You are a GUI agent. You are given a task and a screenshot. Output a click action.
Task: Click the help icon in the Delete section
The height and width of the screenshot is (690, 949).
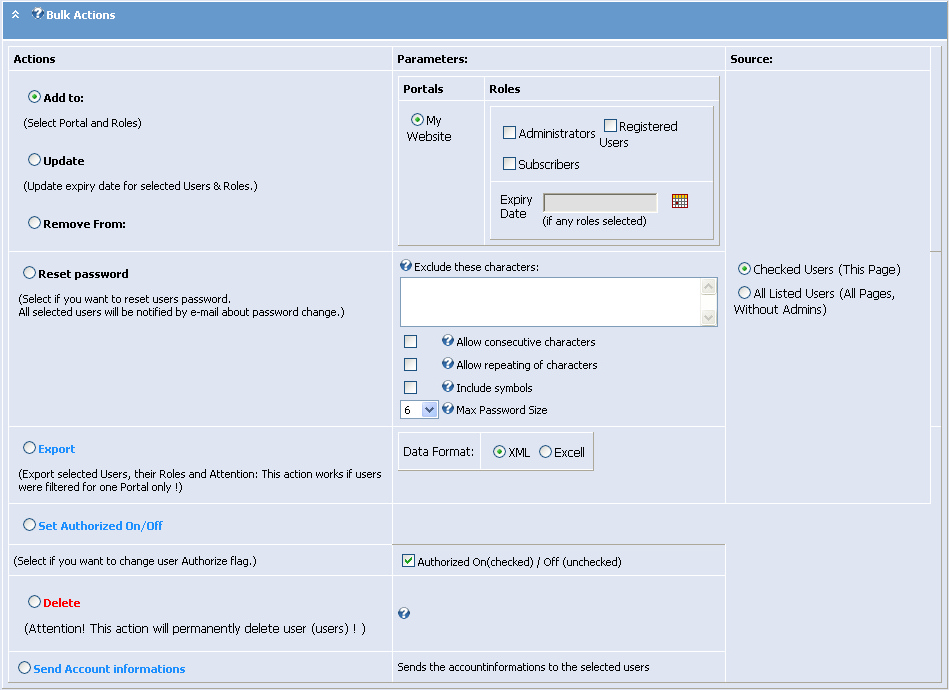pos(404,613)
